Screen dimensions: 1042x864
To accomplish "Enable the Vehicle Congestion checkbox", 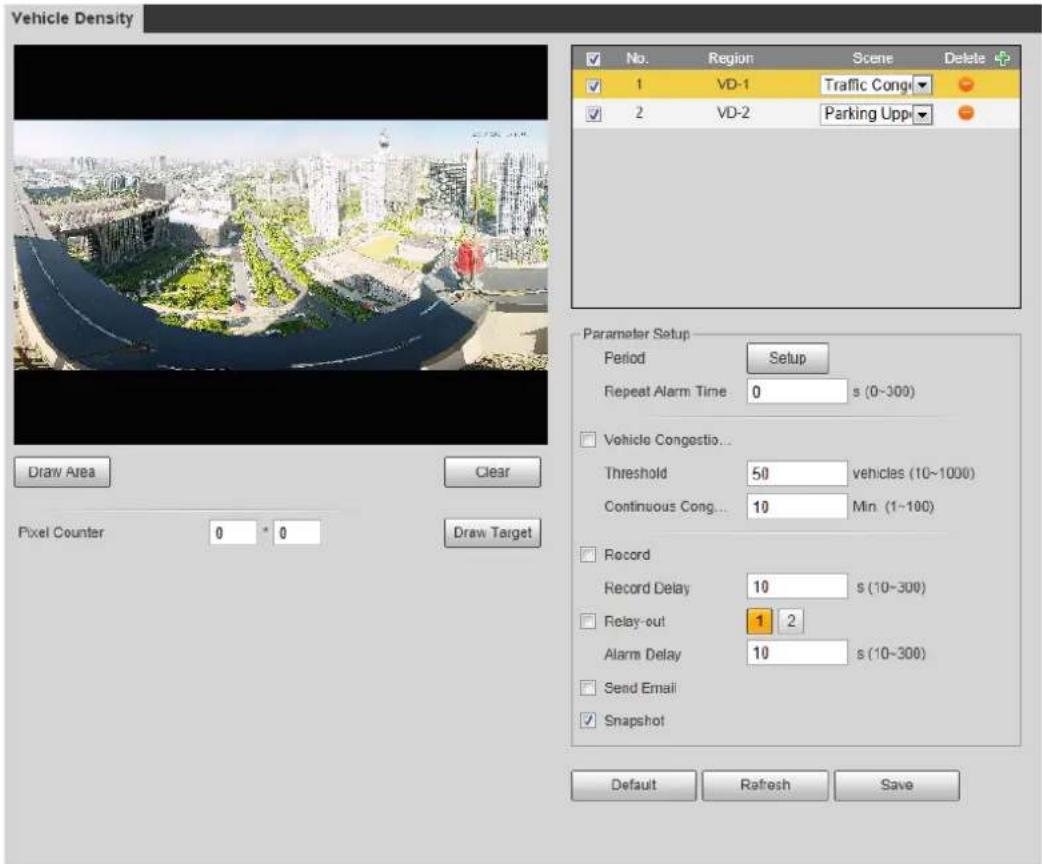I will click(x=588, y=439).
